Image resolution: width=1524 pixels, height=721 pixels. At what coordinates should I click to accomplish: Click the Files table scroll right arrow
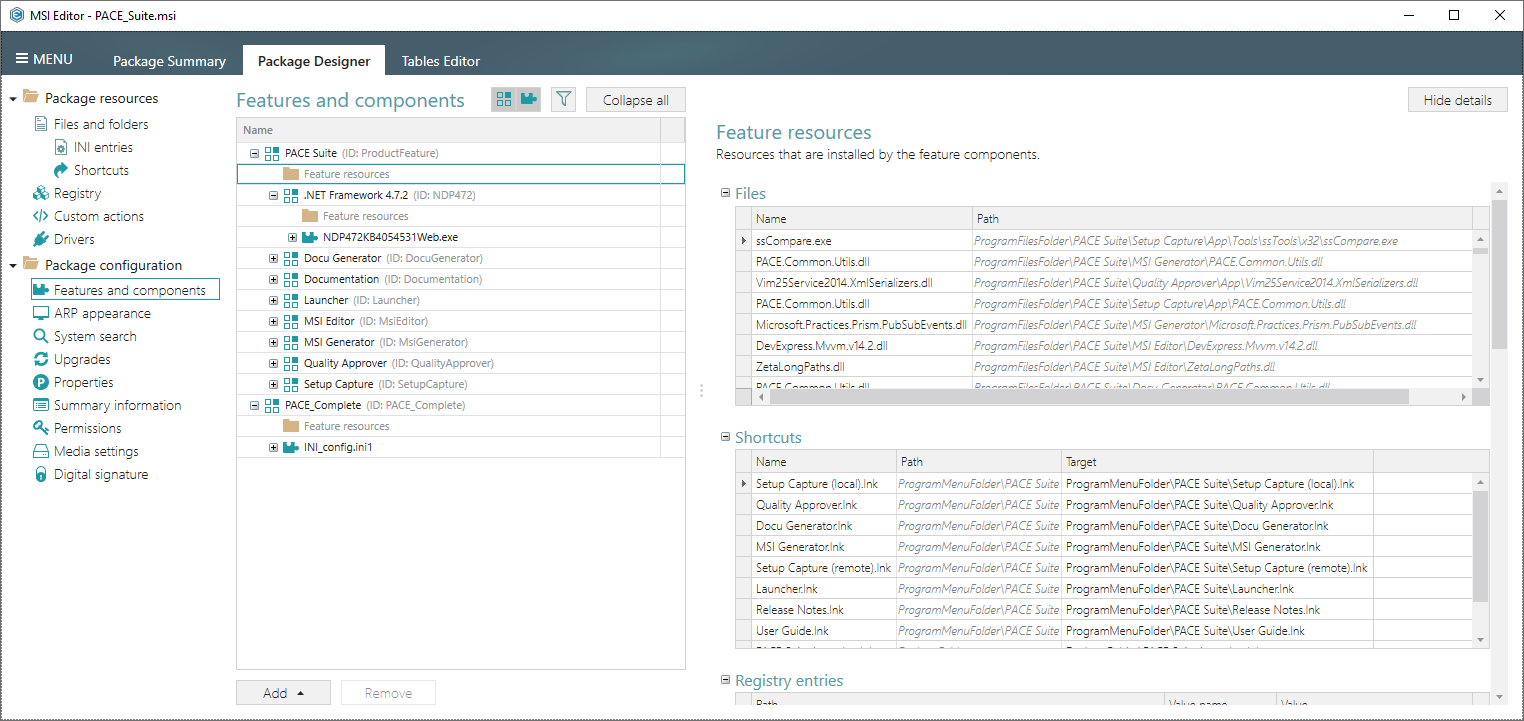point(1464,397)
